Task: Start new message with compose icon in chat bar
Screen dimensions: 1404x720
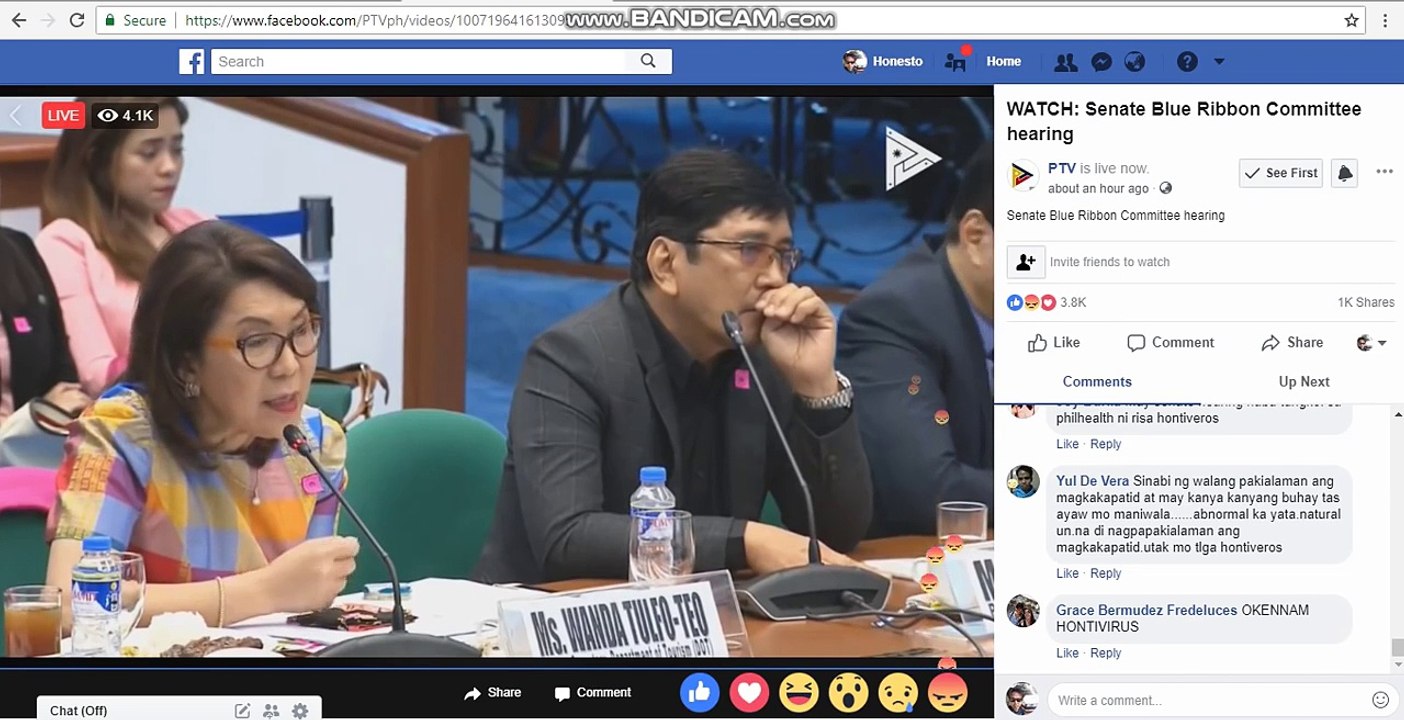Action: point(242,711)
